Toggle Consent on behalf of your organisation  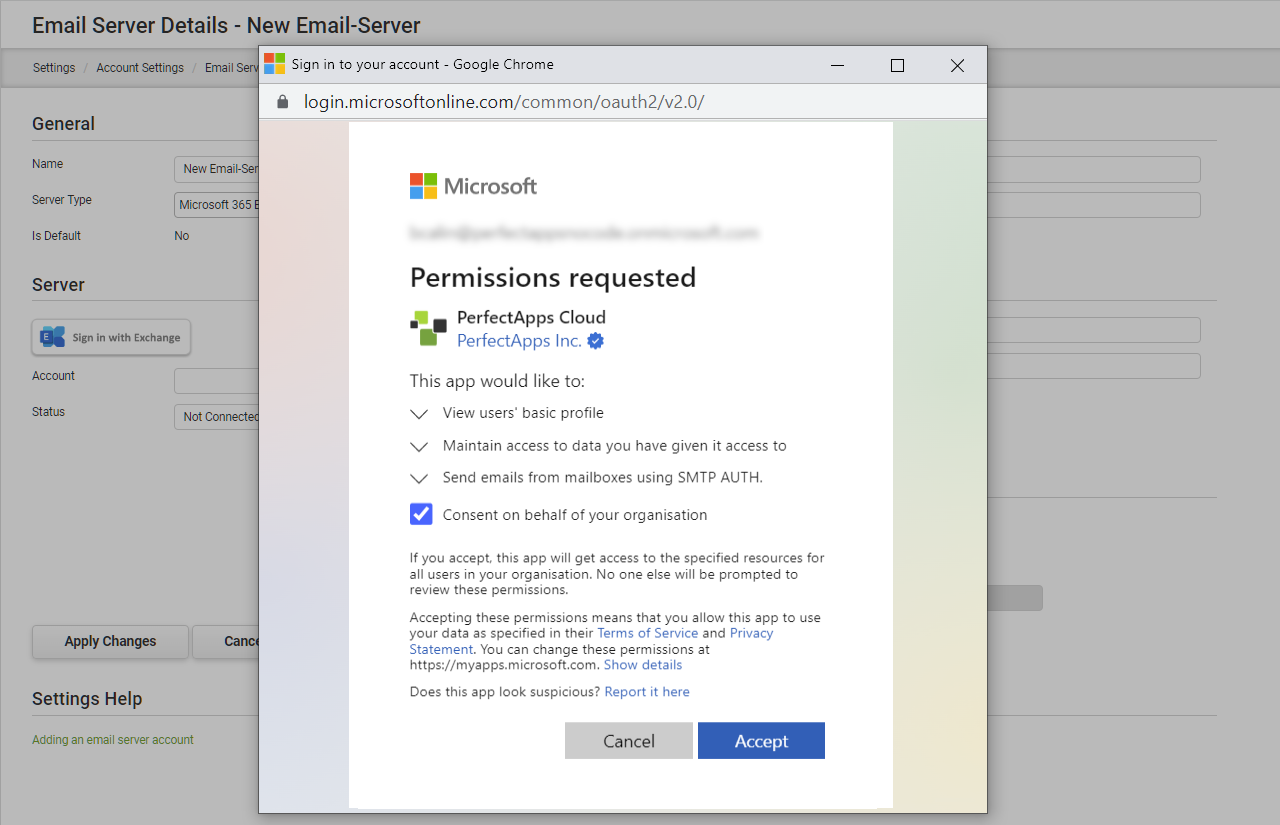click(x=421, y=514)
